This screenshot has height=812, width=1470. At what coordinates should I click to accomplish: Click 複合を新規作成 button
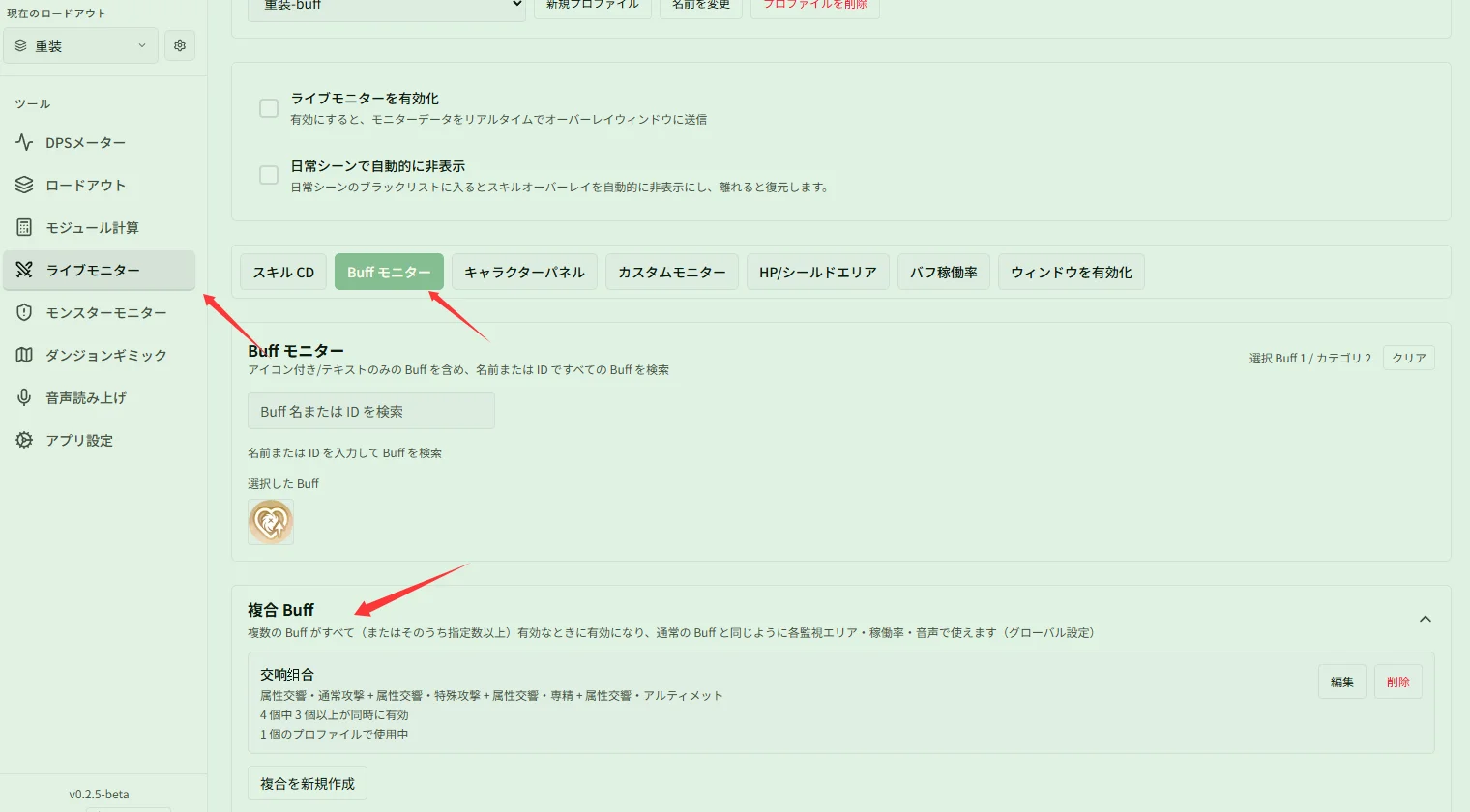point(308,783)
